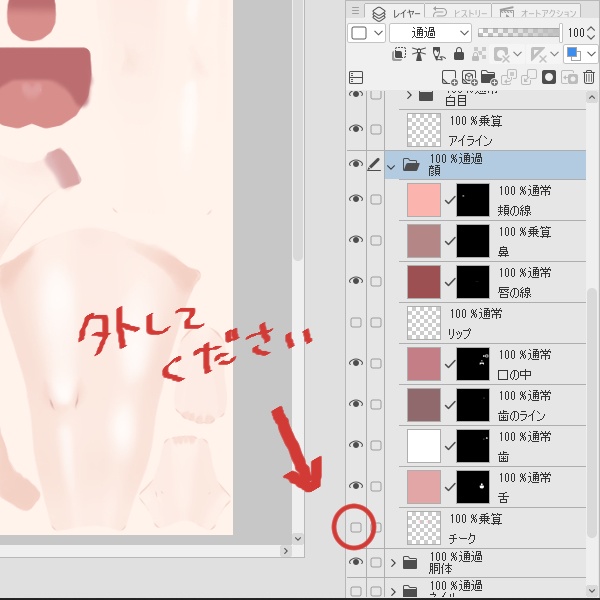600x600 pixels.
Task: Select the mask thumbnail of 口の中
Action: tap(473, 364)
